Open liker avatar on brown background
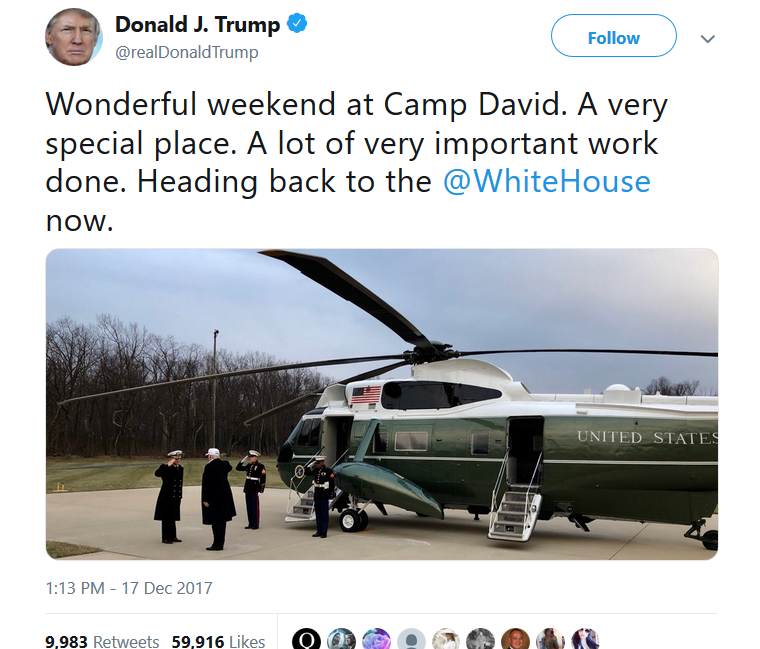Viewport: 760px width, 649px height. pos(516,639)
